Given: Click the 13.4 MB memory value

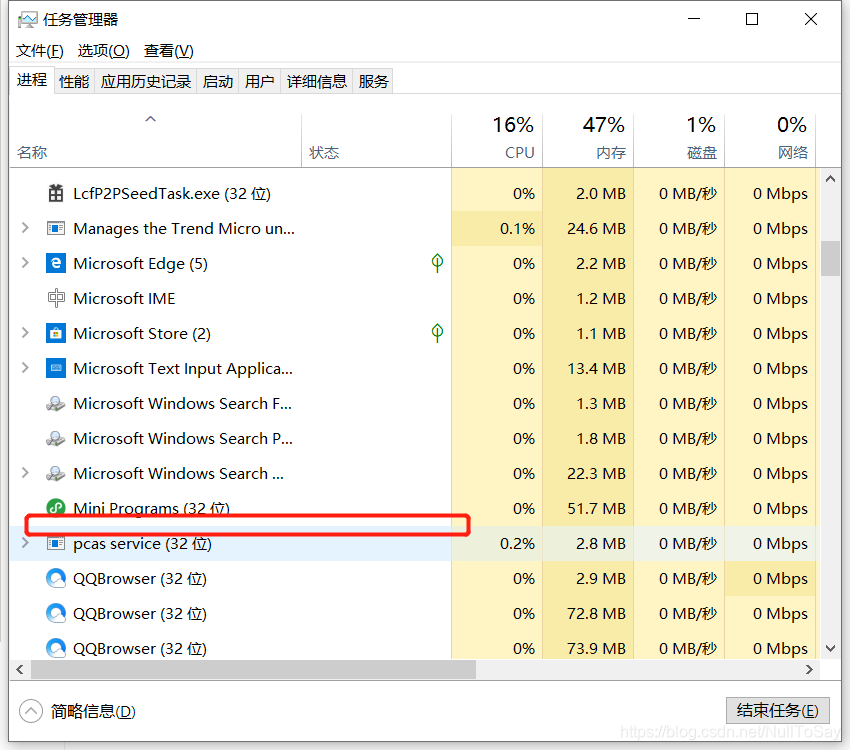Looking at the screenshot, I should pos(596,368).
